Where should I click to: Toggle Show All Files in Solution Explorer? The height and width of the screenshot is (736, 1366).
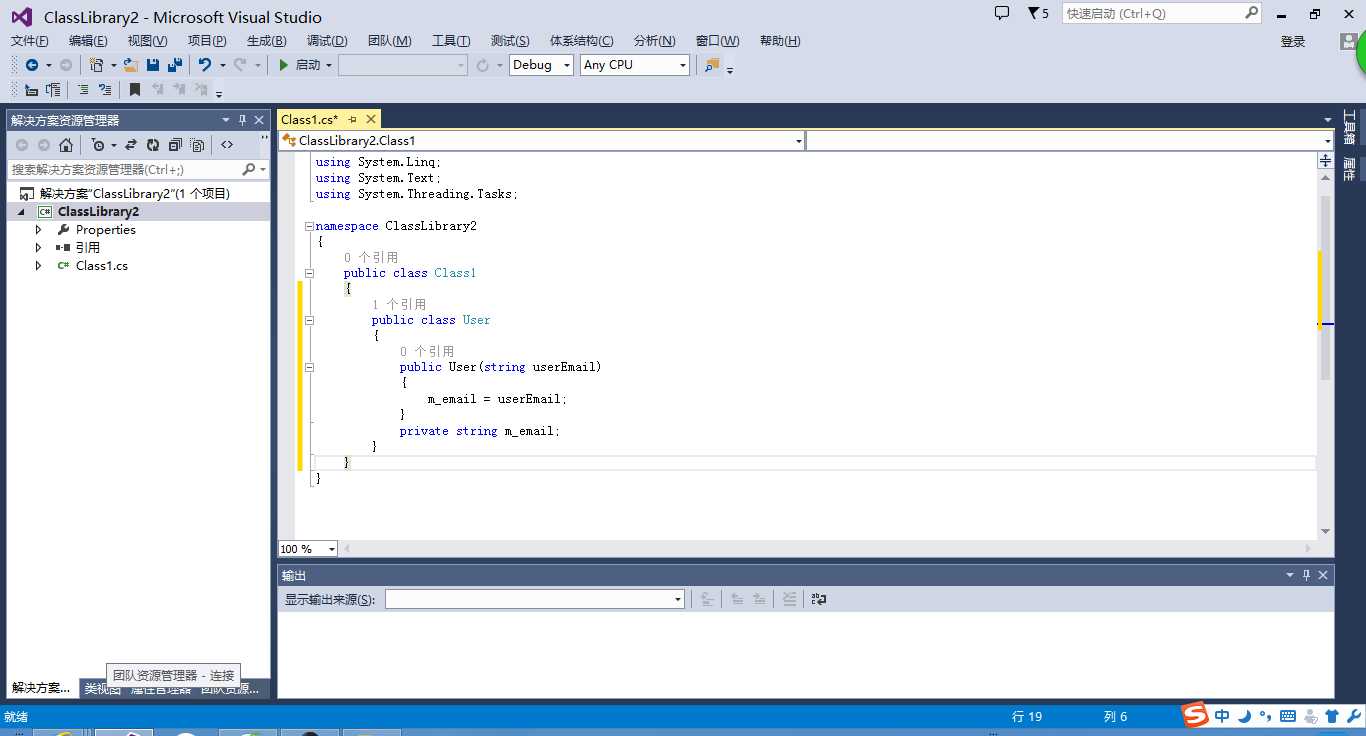198,145
